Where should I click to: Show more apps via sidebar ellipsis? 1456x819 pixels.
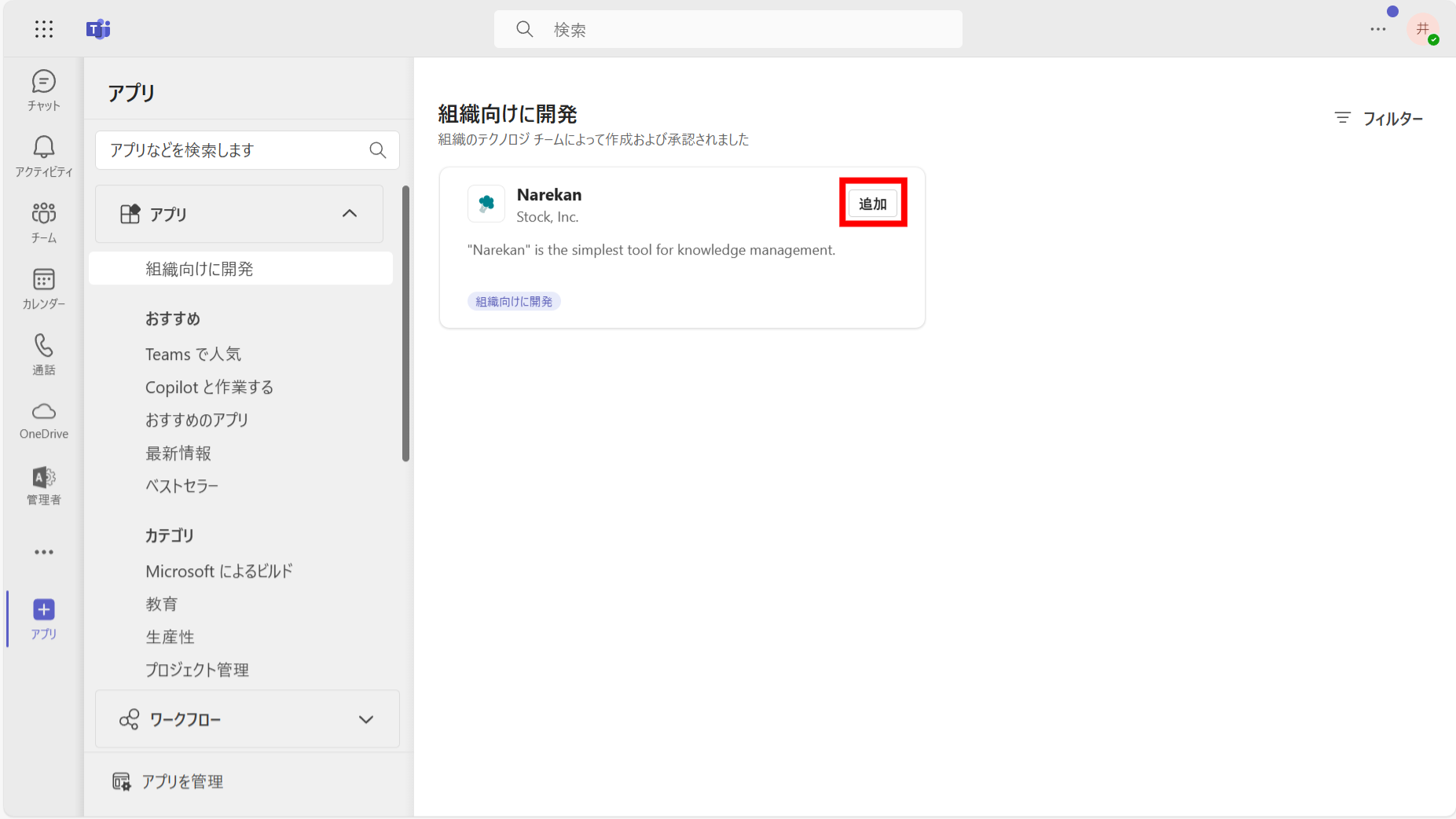click(44, 552)
